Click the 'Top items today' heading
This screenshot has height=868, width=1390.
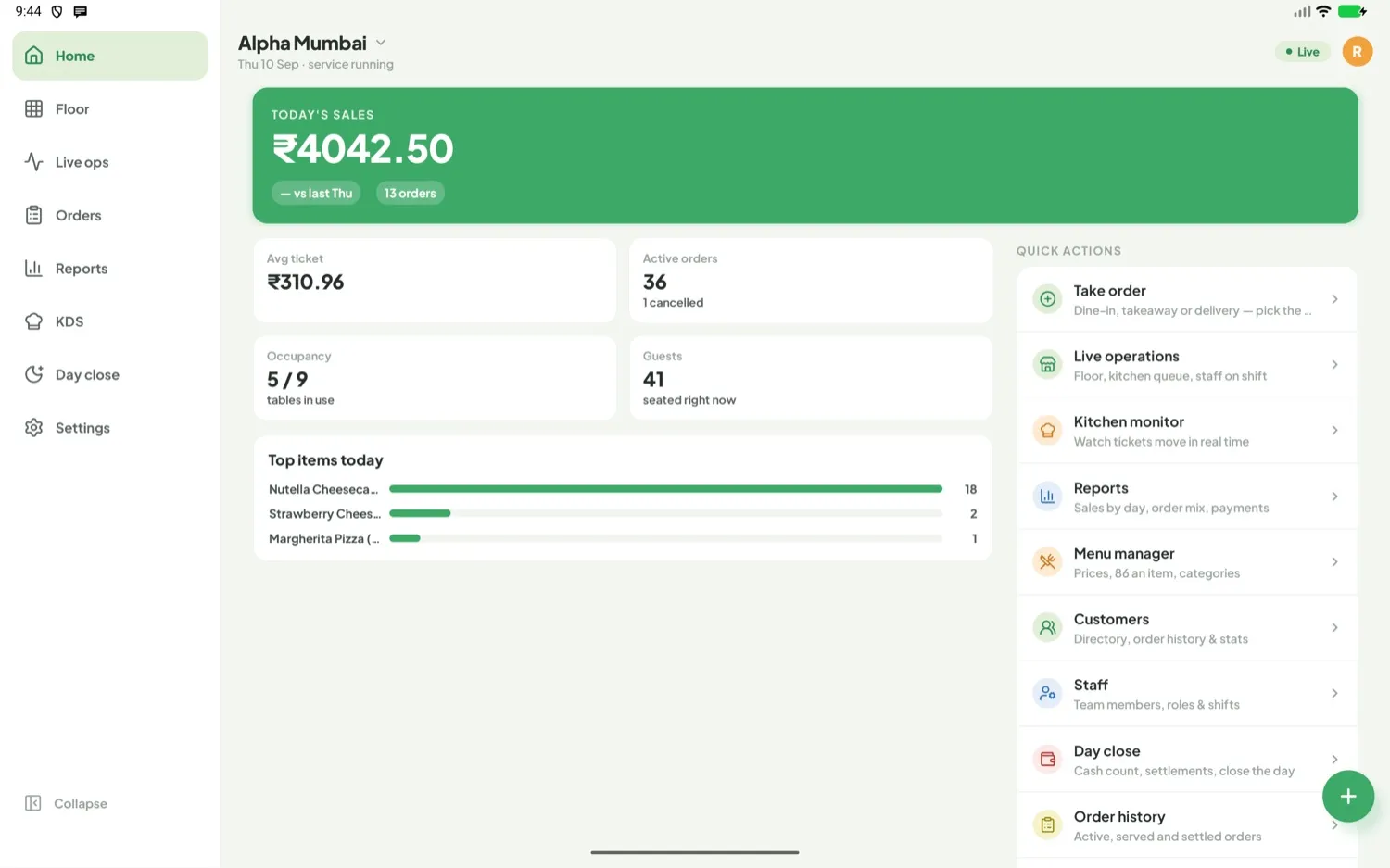pos(325,460)
